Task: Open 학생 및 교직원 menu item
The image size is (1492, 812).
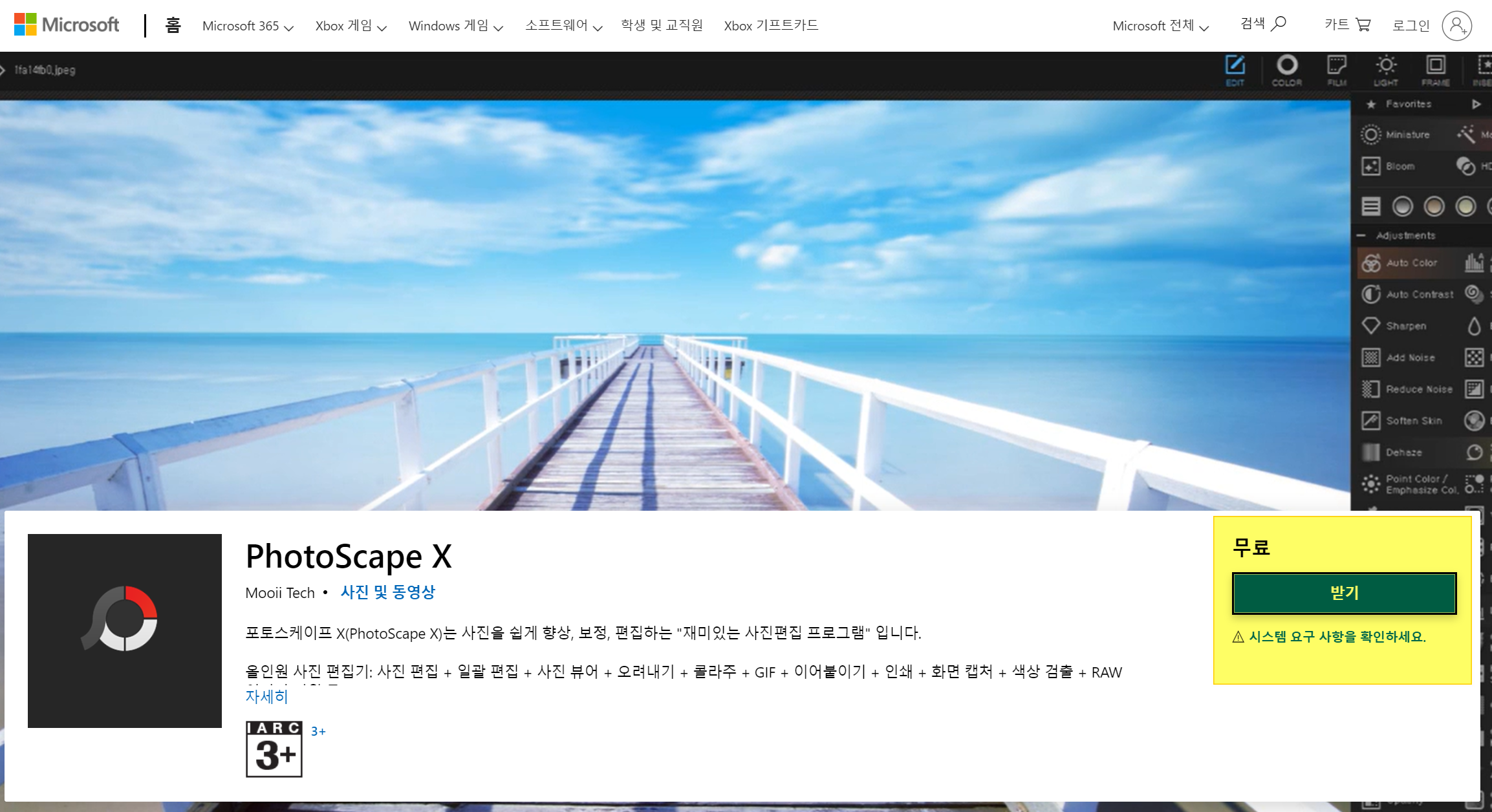Action: (x=662, y=25)
